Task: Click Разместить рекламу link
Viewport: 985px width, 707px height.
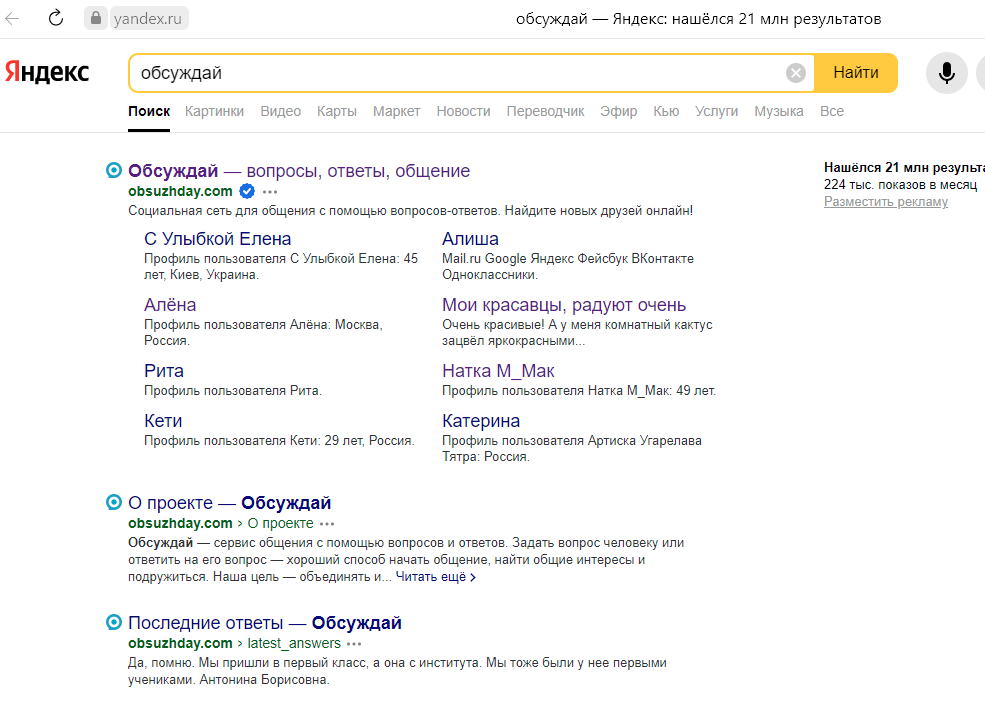Action: 886,202
